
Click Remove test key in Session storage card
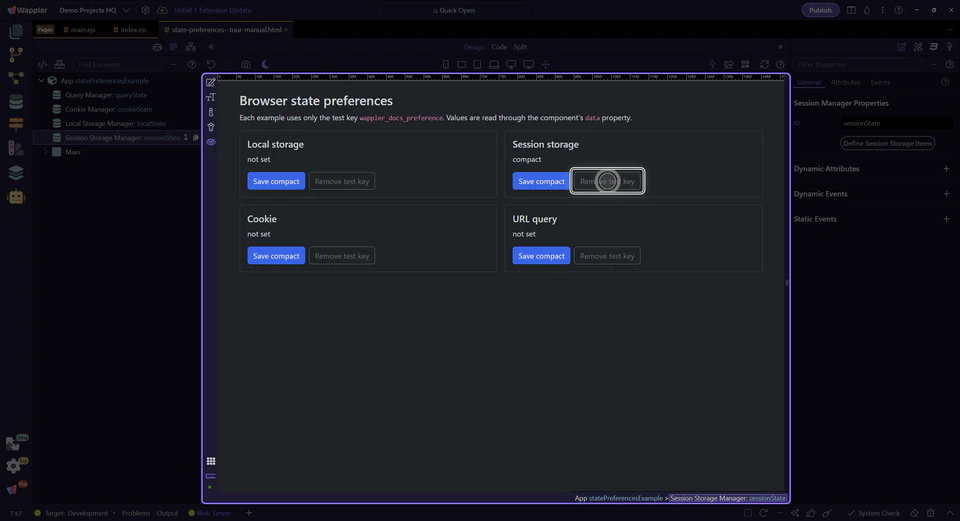tap(607, 181)
